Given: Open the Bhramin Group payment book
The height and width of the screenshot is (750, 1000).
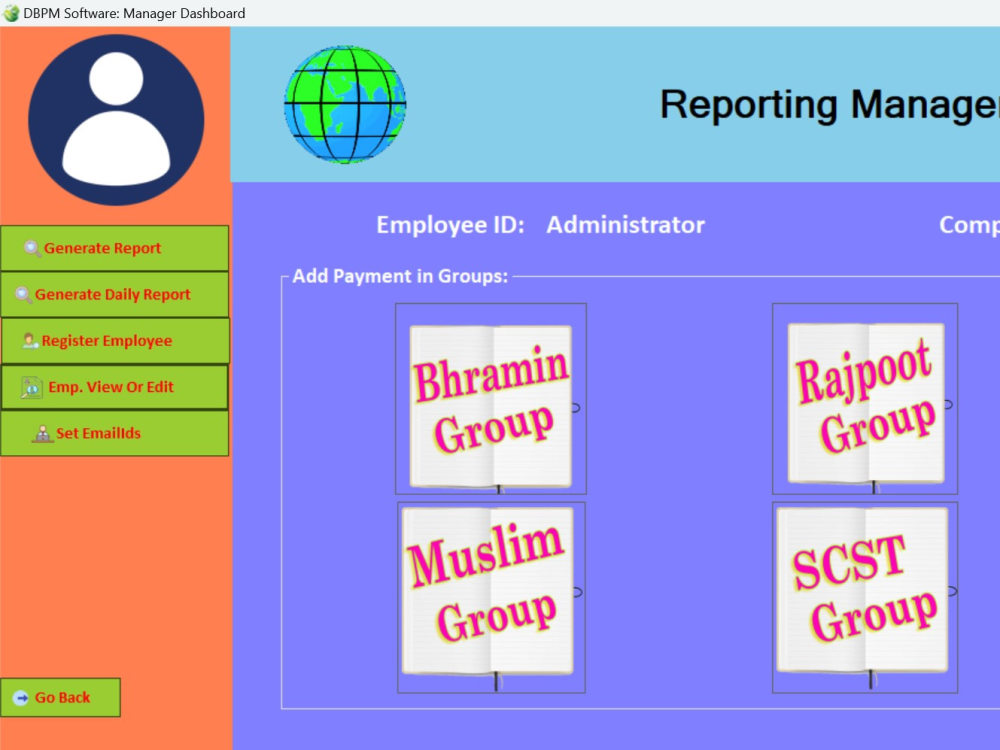Looking at the screenshot, I should click(490, 399).
